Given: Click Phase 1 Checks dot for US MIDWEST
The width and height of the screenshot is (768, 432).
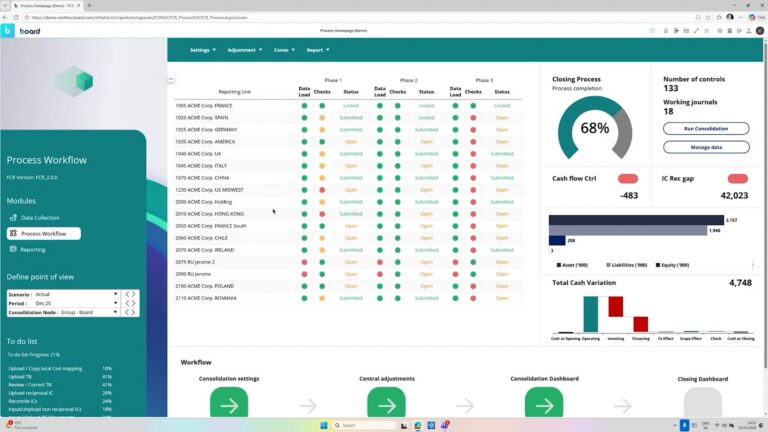Looking at the screenshot, I should pos(322,190).
